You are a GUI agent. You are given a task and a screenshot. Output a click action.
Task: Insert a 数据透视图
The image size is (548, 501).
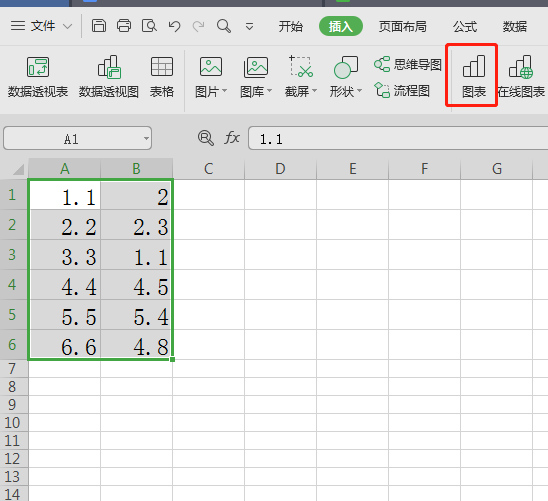pyautogui.click(x=109, y=77)
